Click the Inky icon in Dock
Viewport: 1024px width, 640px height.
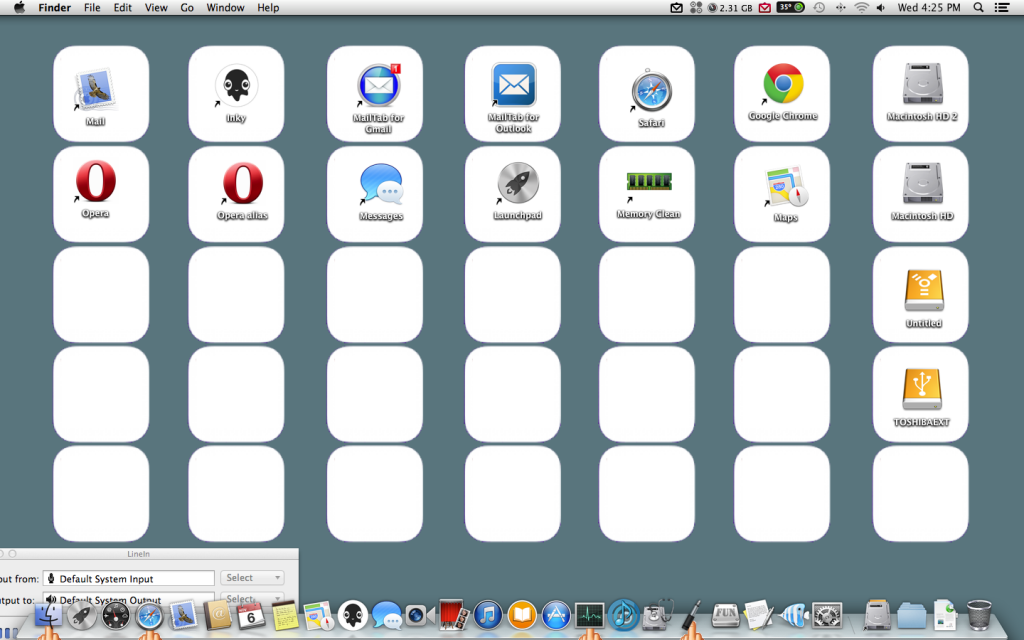click(x=353, y=615)
